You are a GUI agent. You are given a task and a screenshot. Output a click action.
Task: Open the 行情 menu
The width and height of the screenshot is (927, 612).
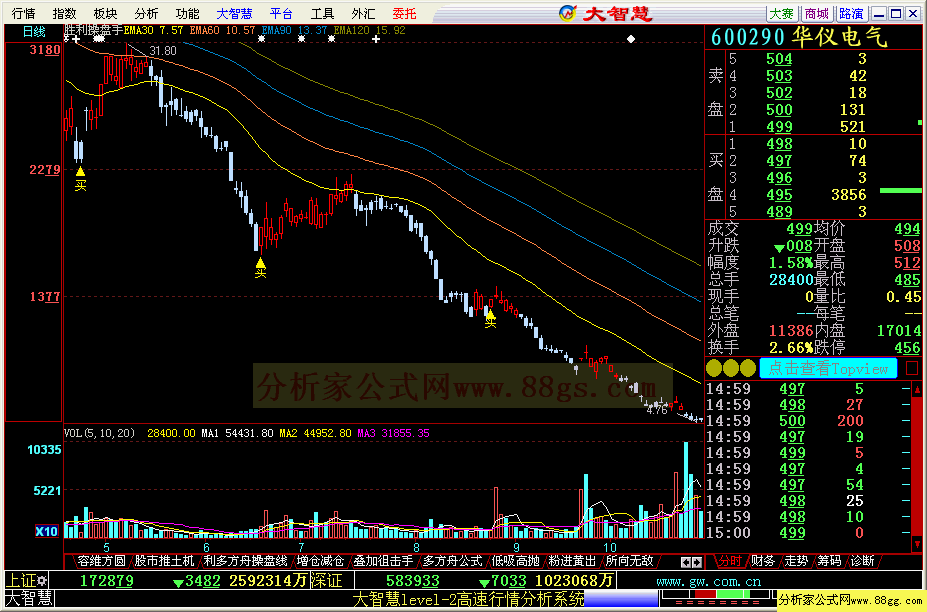pyautogui.click(x=24, y=13)
